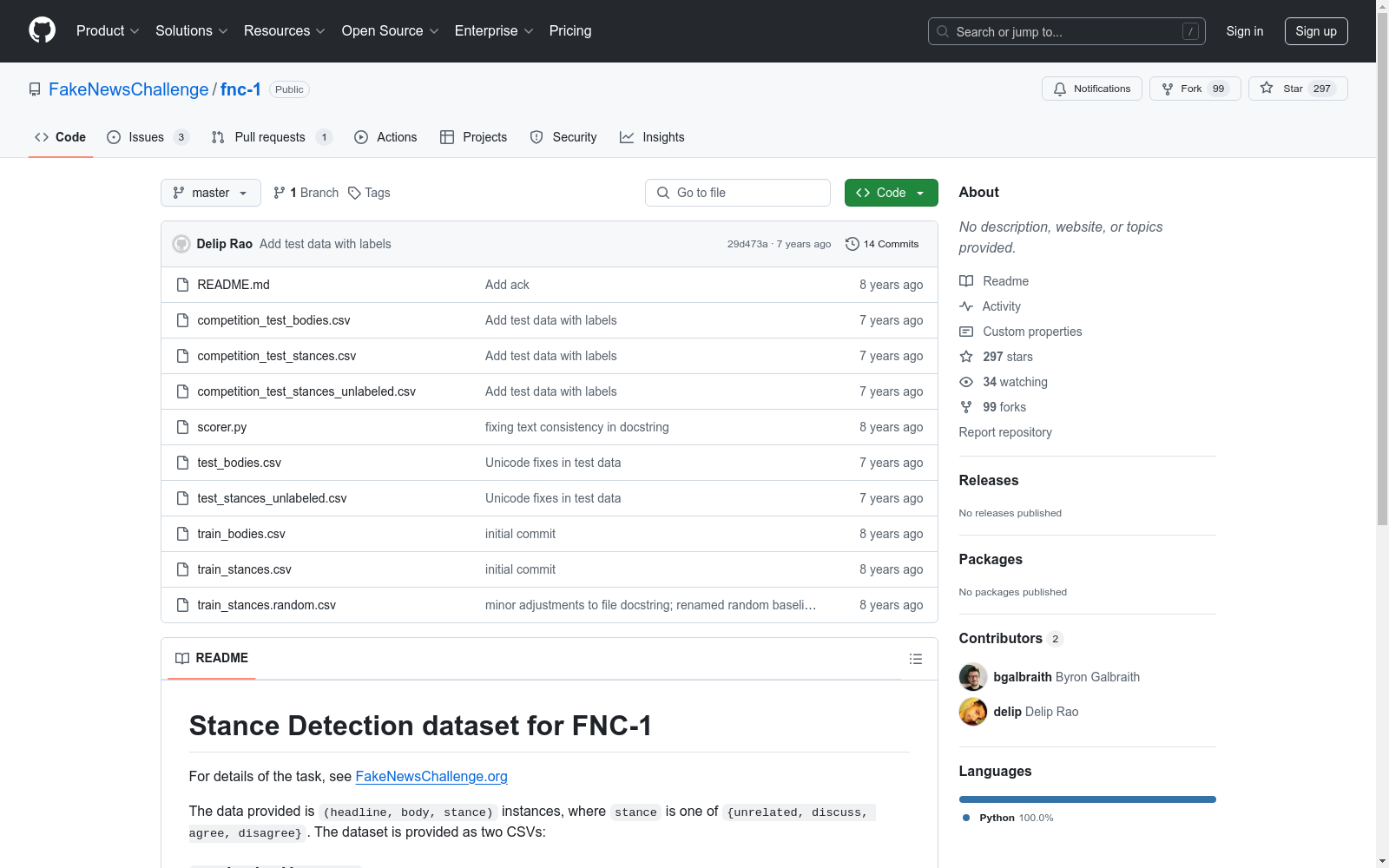This screenshot has height=868, width=1389.
Task: Expand the Open Source menu
Action: pos(391,31)
